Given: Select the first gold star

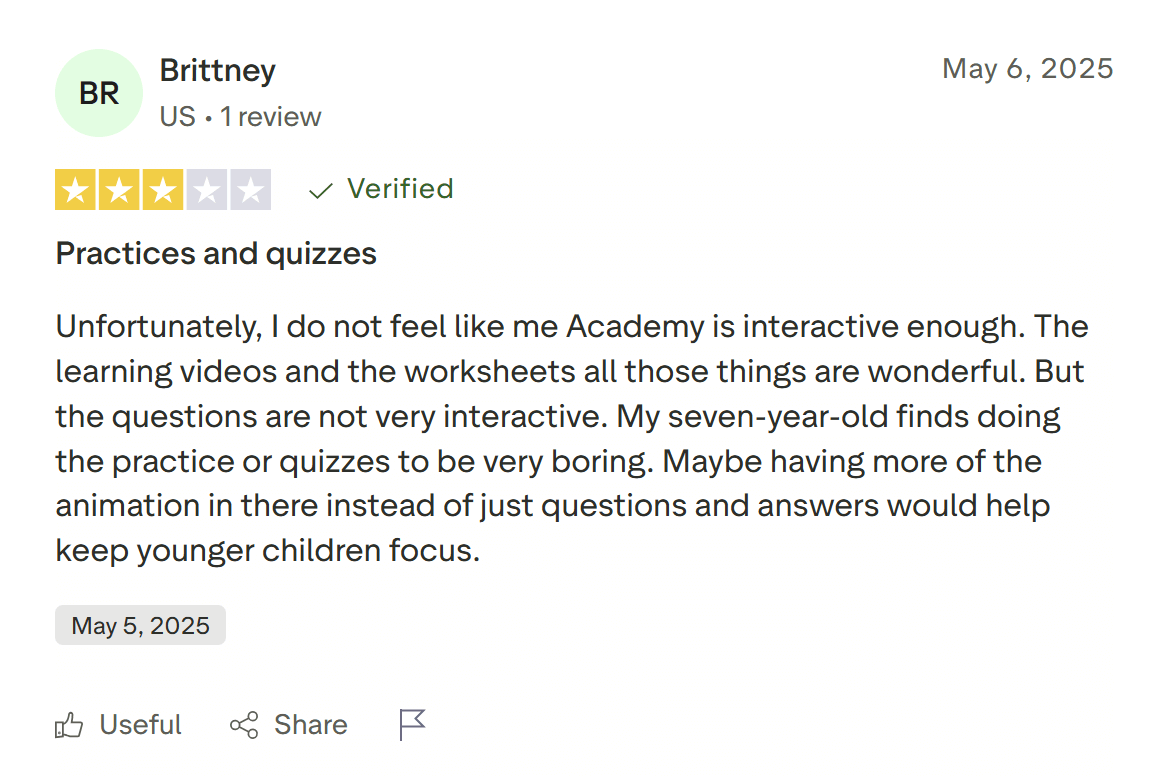Looking at the screenshot, I should (x=75, y=189).
